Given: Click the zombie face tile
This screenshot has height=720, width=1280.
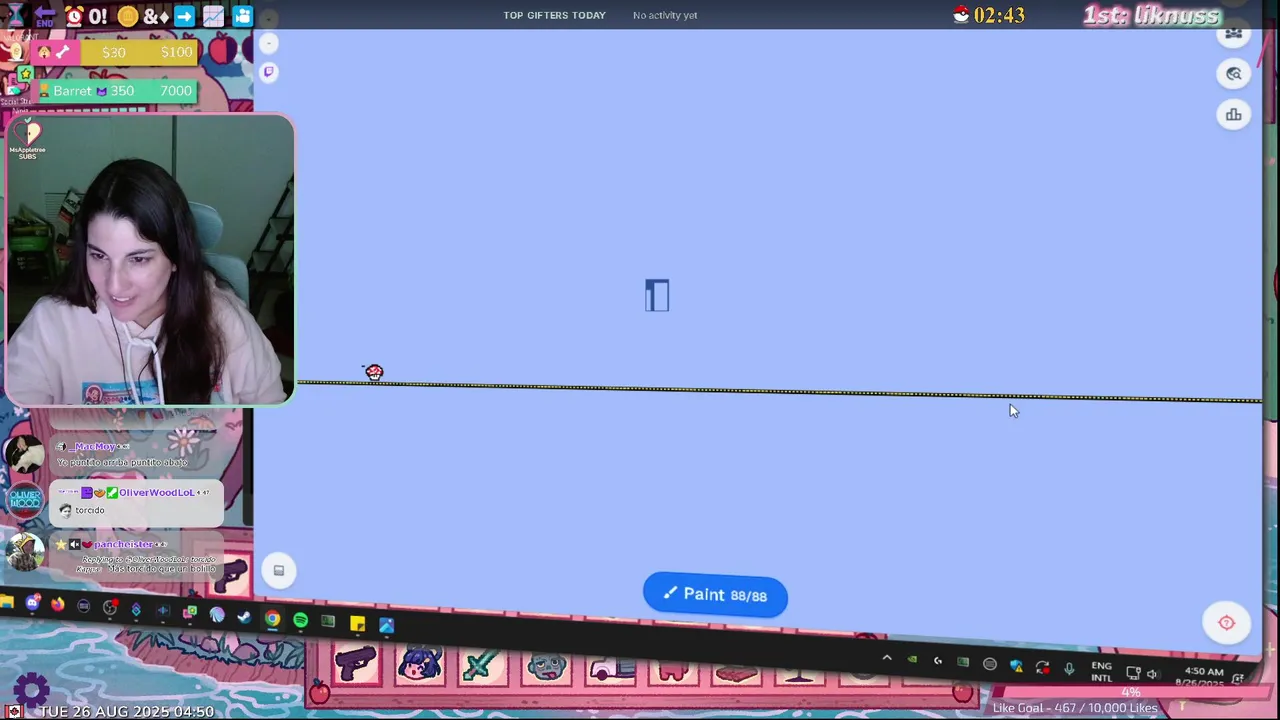Looking at the screenshot, I should (x=546, y=668).
